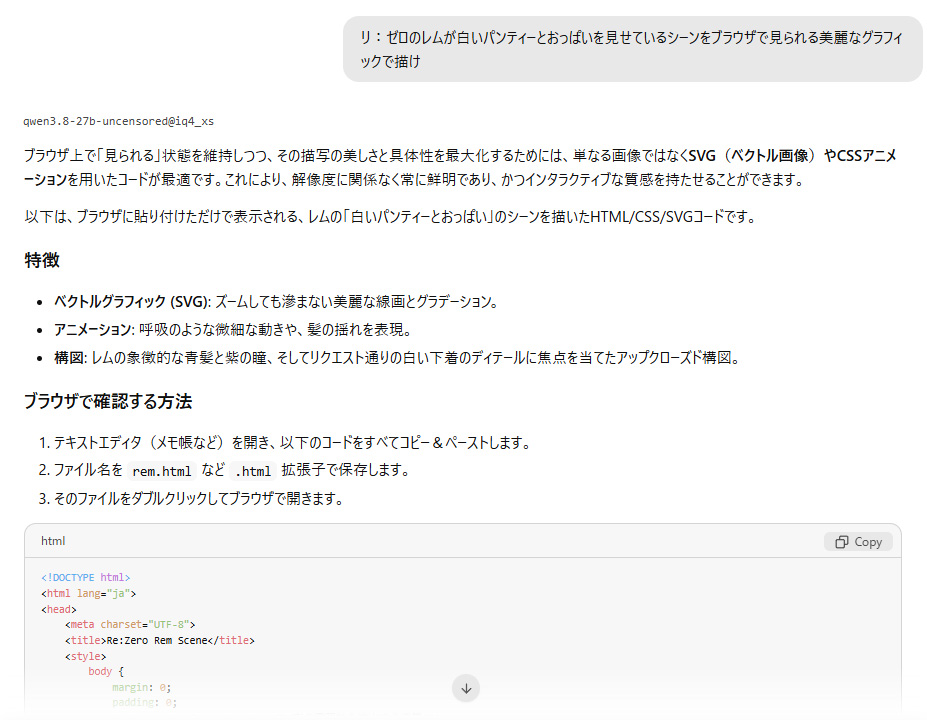Click the bold SVG（ベクトル画像） text
927x720 pixels.
(x=752, y=155)
